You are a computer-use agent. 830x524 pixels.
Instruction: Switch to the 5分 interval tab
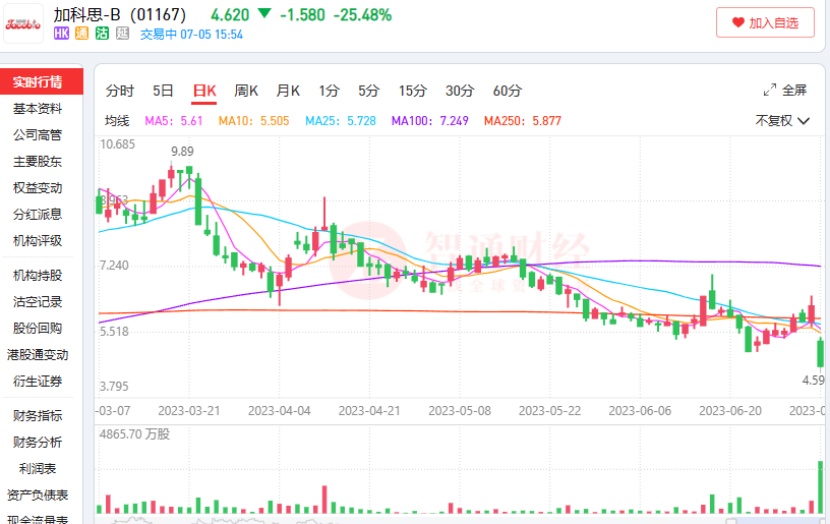click(368, 91)
